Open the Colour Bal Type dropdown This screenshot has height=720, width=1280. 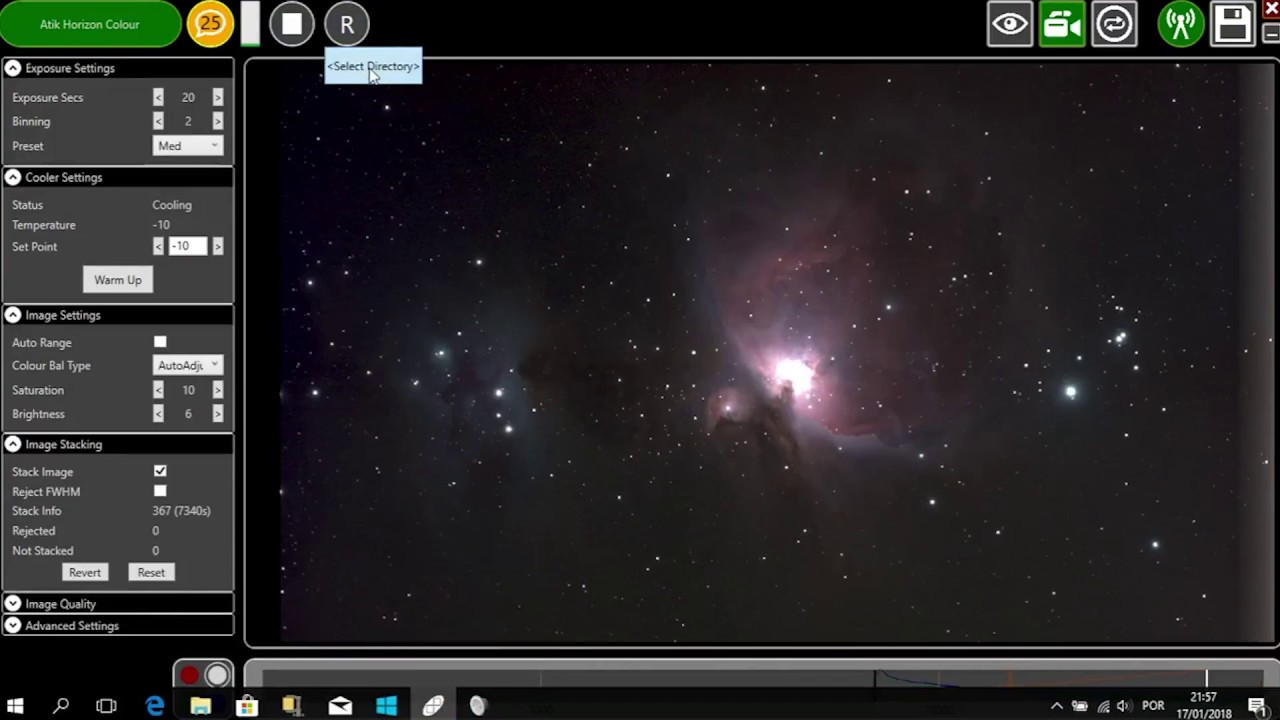tap(188, 366)
